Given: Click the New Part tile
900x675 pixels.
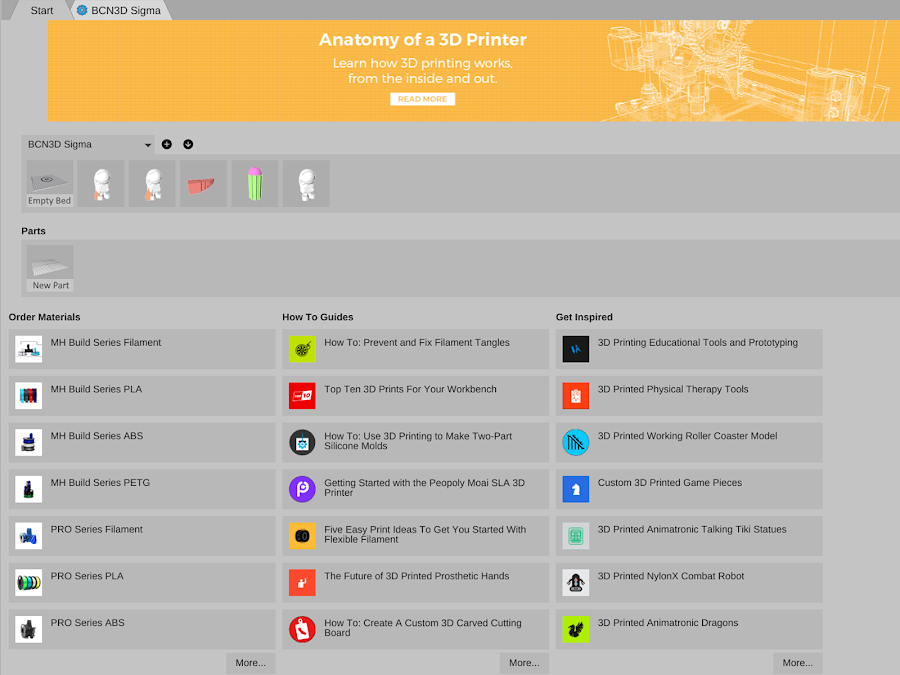Looking at the screenshot, I should click(x=50, y=269).
